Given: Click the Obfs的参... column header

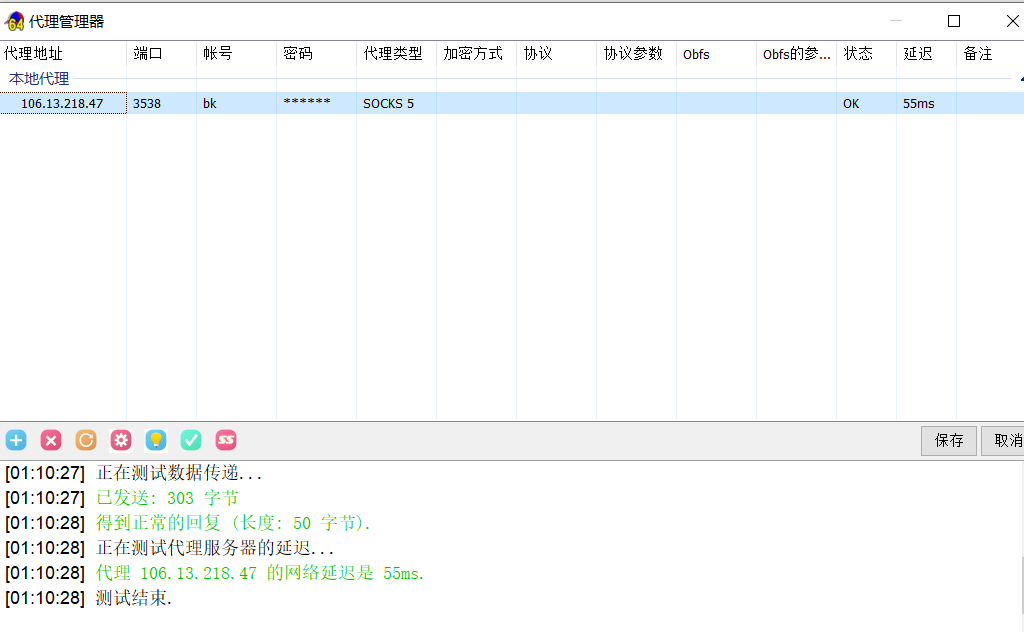Looking at the screenshot, I should click(x=797, y=54).
